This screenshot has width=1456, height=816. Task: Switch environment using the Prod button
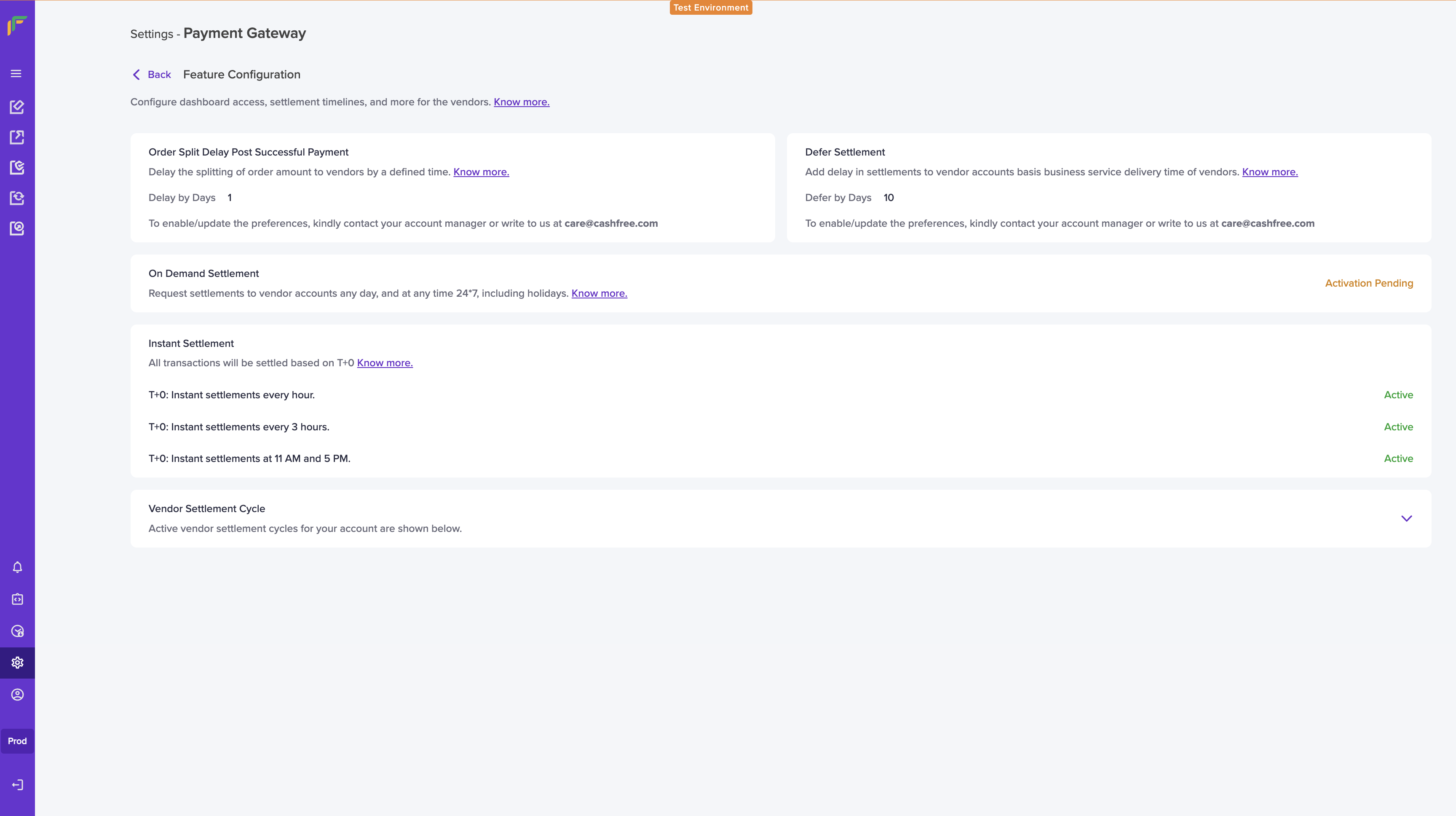coord(18,741)
